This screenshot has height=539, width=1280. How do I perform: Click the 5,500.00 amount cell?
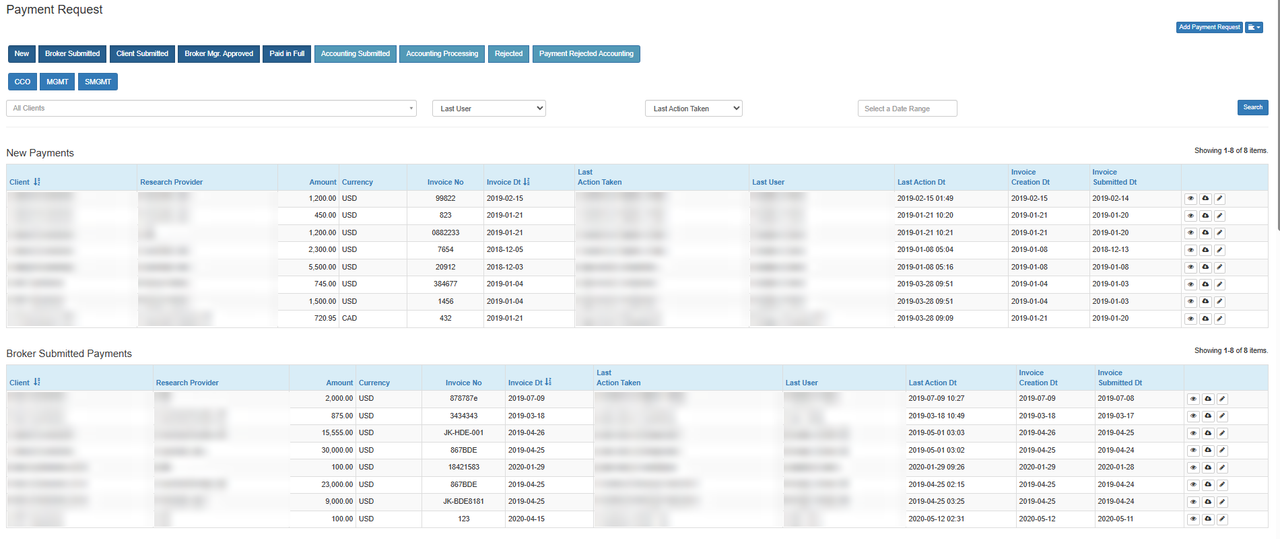point(308,267)
